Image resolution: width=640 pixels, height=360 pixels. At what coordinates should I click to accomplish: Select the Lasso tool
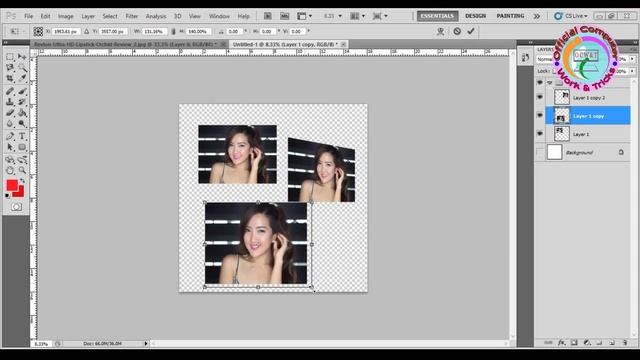[10, 67]
